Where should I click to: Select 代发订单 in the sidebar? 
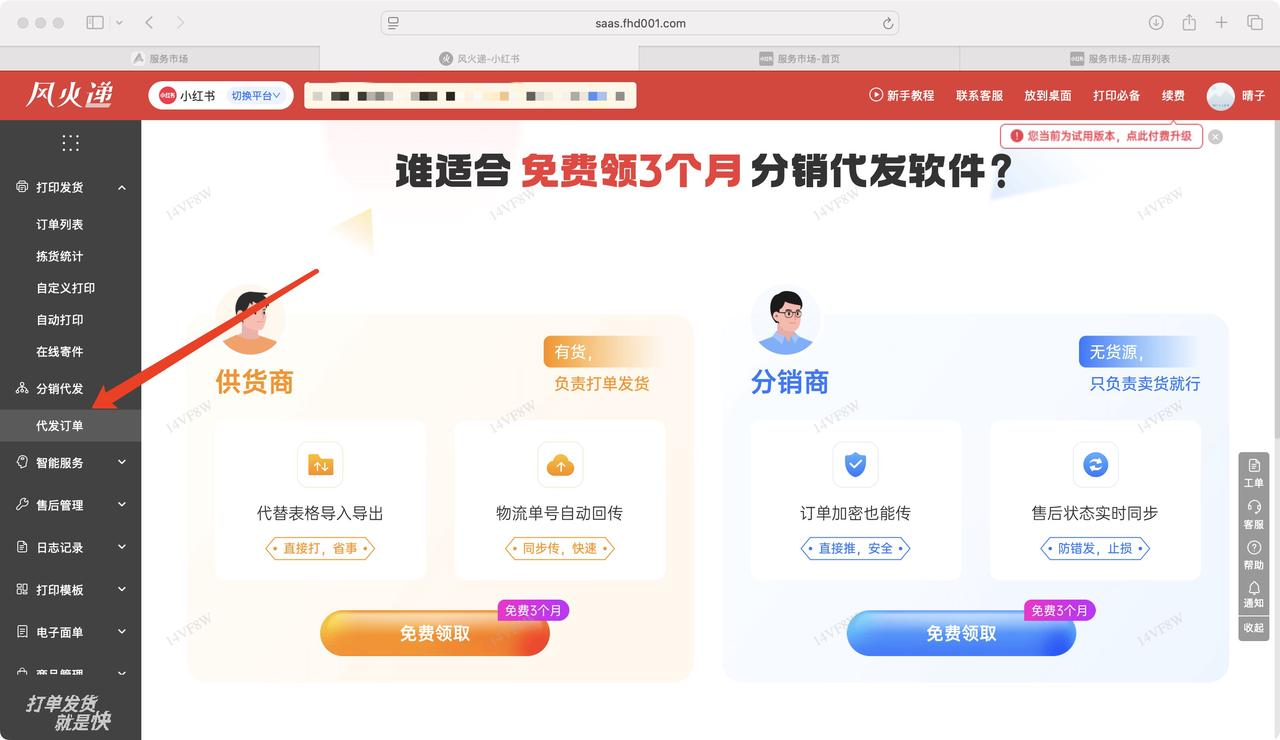[x=60, y=426]
